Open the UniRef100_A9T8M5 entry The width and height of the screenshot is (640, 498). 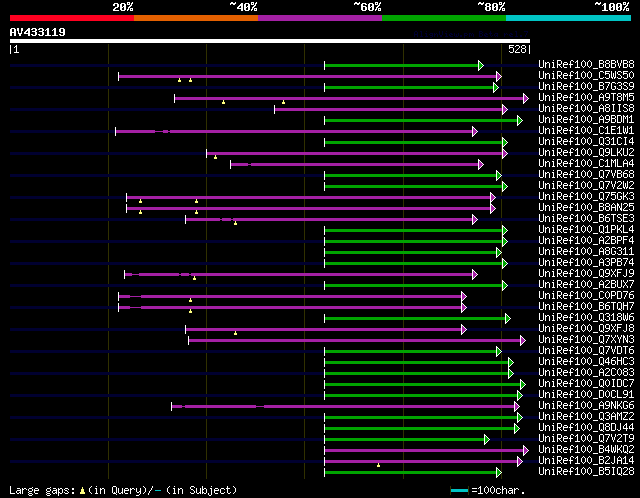tap(586, 97)
